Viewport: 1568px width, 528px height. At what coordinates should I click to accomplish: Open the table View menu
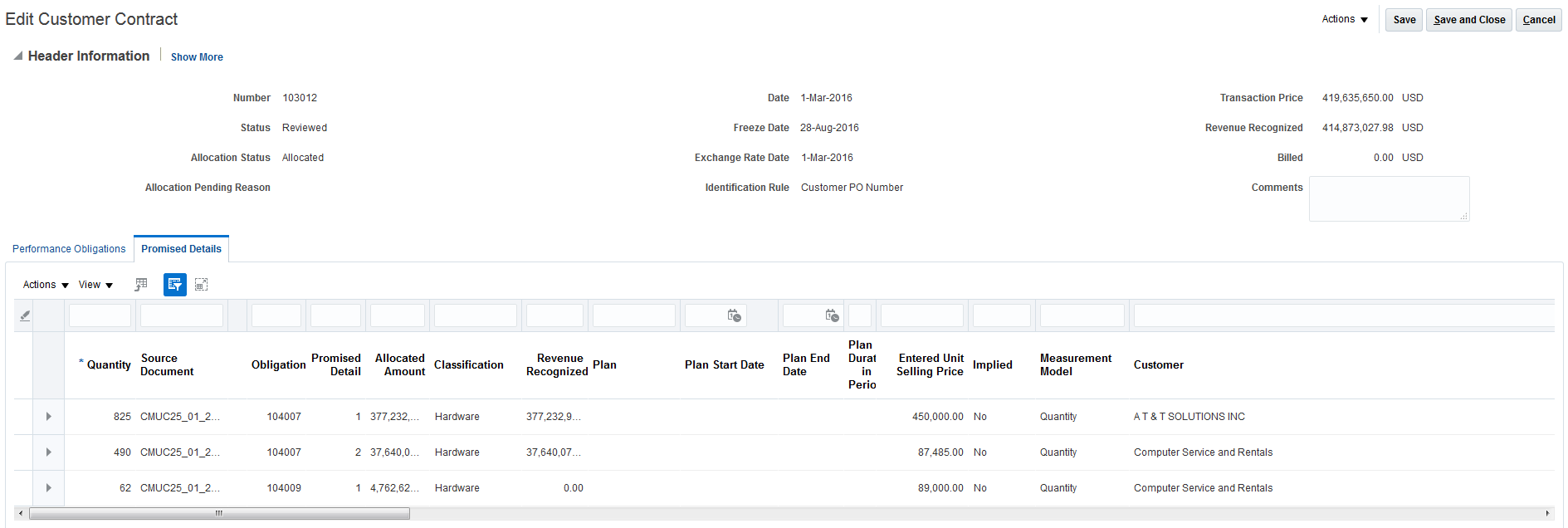click(x=95, y=285)
